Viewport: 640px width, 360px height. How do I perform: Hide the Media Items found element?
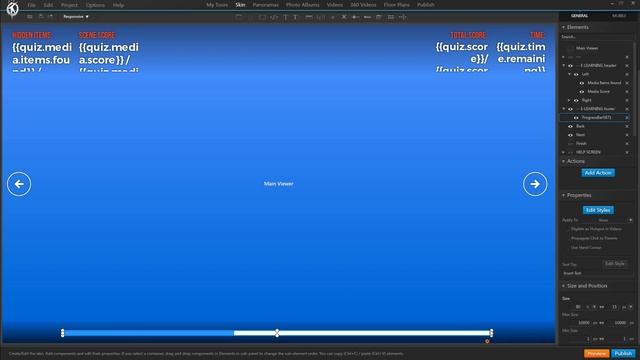tap(582, 83)
